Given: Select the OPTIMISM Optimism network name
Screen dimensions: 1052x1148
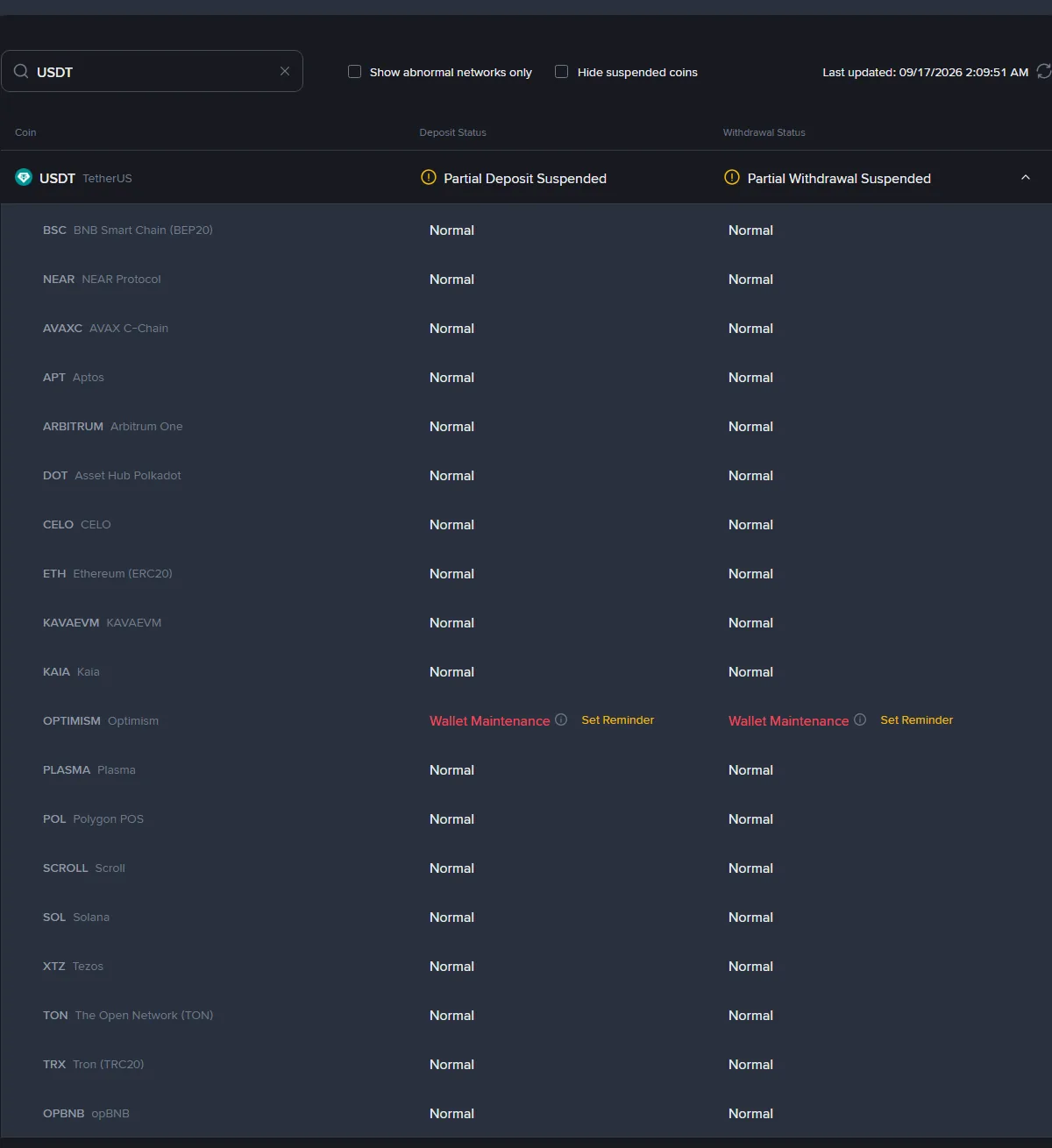Looking at the screenshot, I should (x=101, y=720).
